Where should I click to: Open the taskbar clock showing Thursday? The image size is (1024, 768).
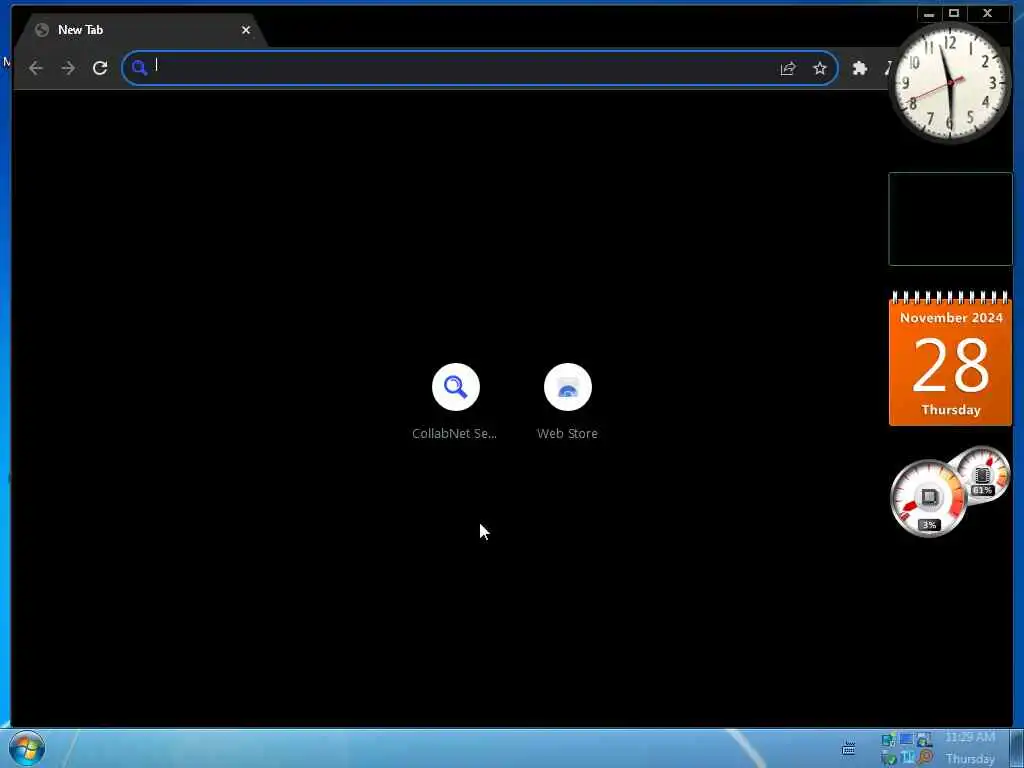tap(970, 748)
